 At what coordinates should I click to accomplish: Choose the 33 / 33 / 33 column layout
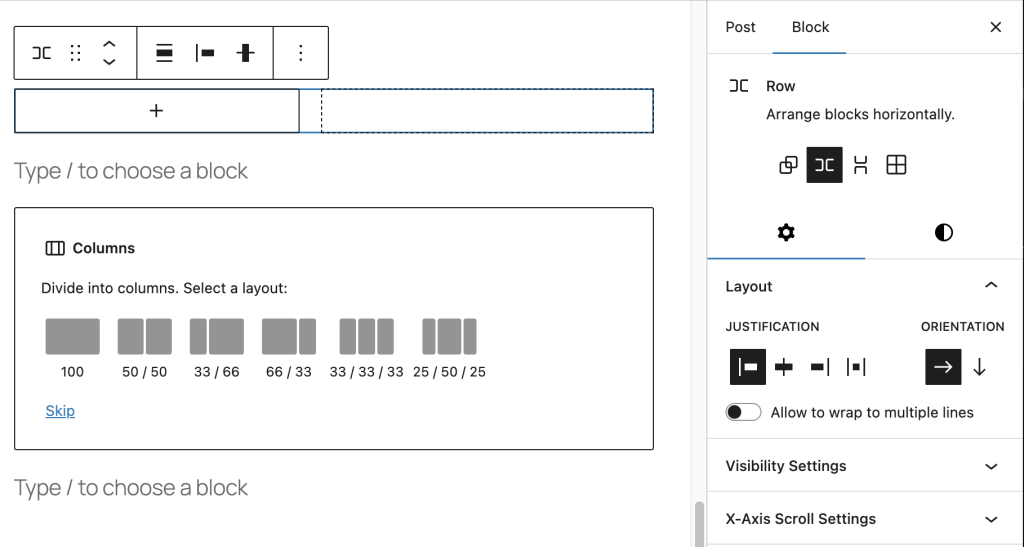(x=366, y=337)
